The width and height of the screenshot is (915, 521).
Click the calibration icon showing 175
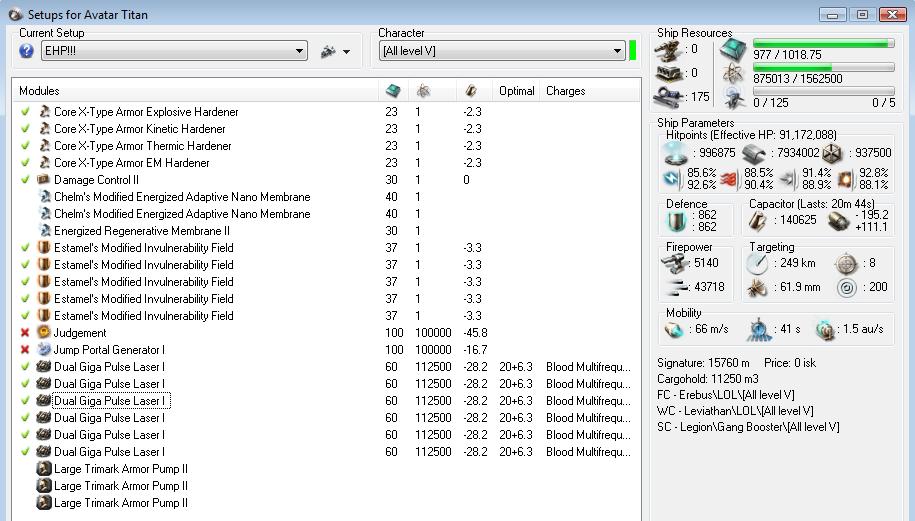tap(668, 97)
